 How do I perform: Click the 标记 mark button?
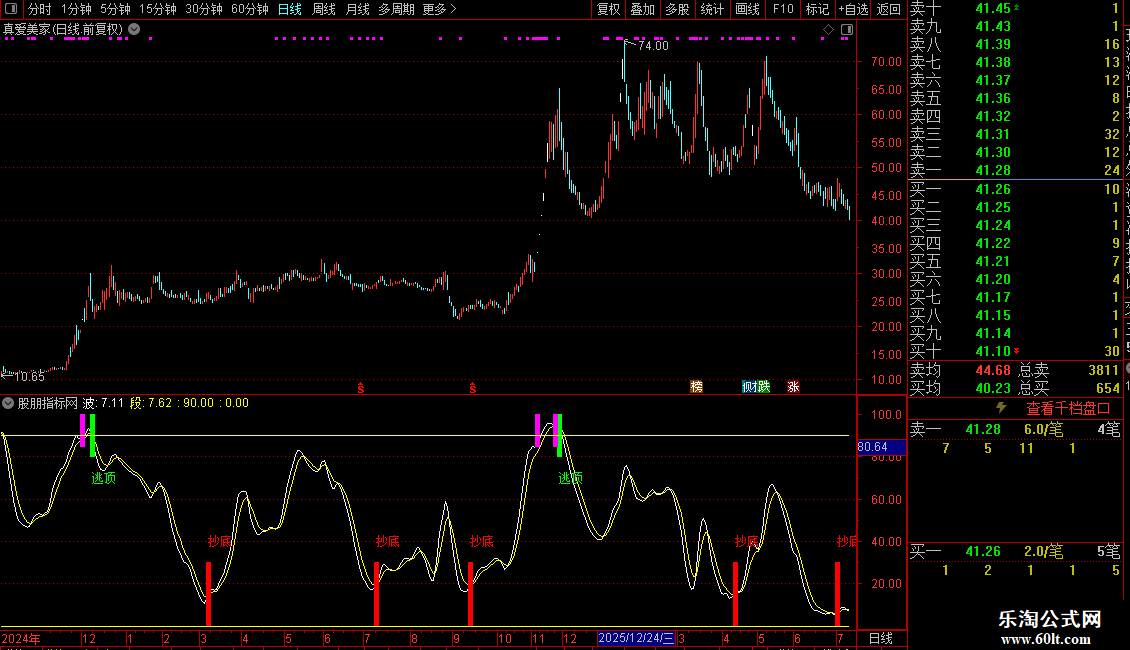coord(817,9)
